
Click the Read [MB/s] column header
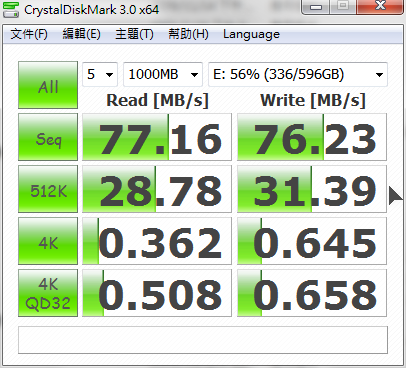tap(157, 100)
